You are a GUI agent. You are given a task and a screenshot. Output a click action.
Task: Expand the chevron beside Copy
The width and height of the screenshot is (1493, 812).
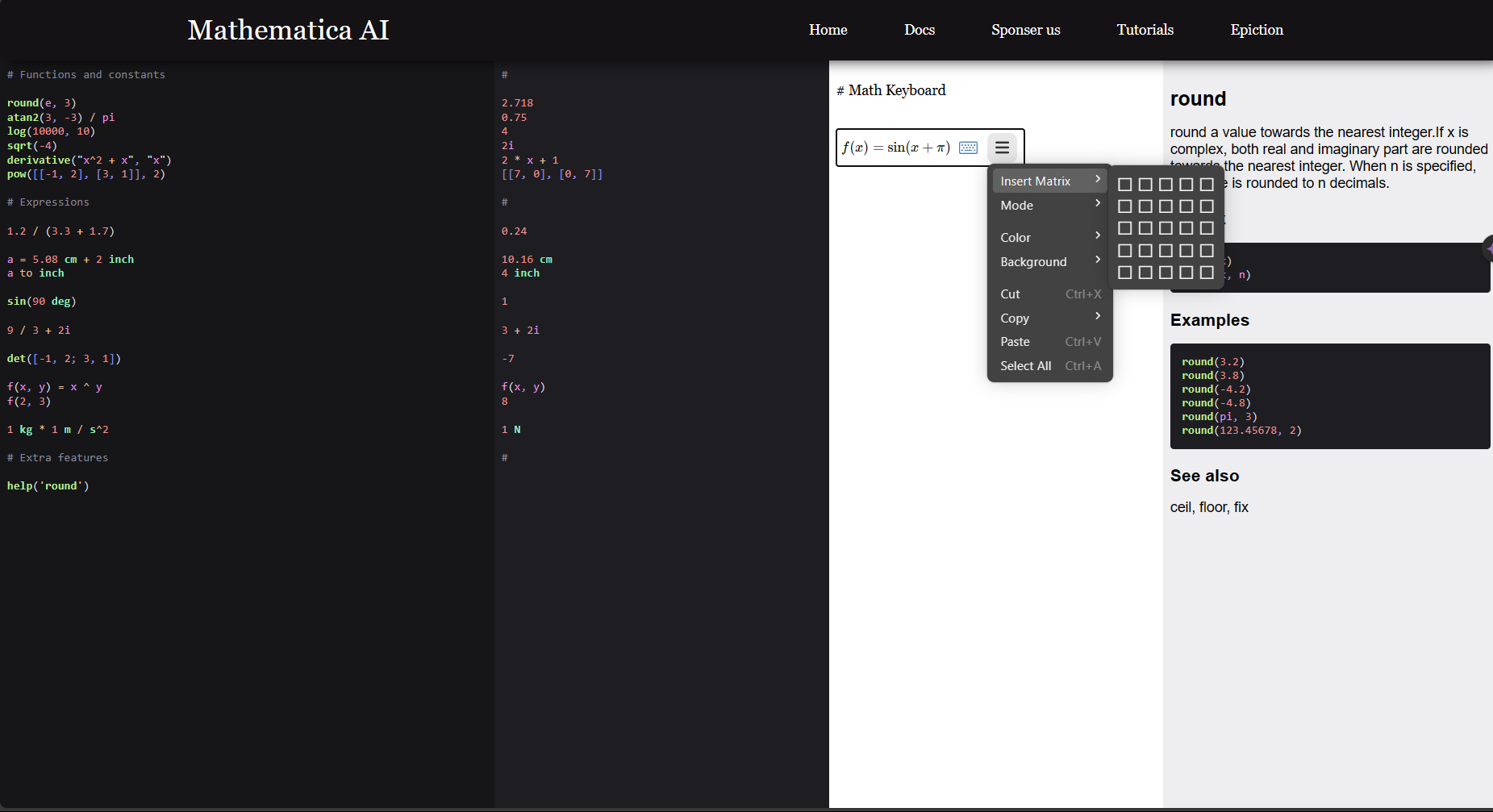[x=1098, y=316]
